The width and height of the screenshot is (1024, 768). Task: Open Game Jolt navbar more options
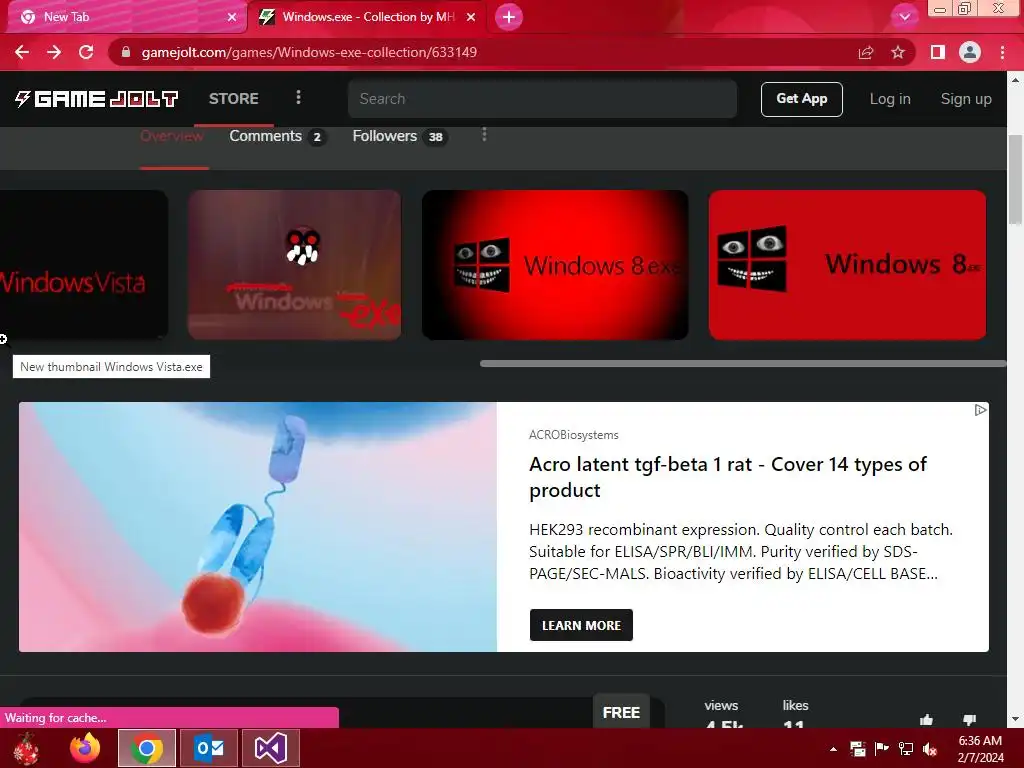click(298, 98)
